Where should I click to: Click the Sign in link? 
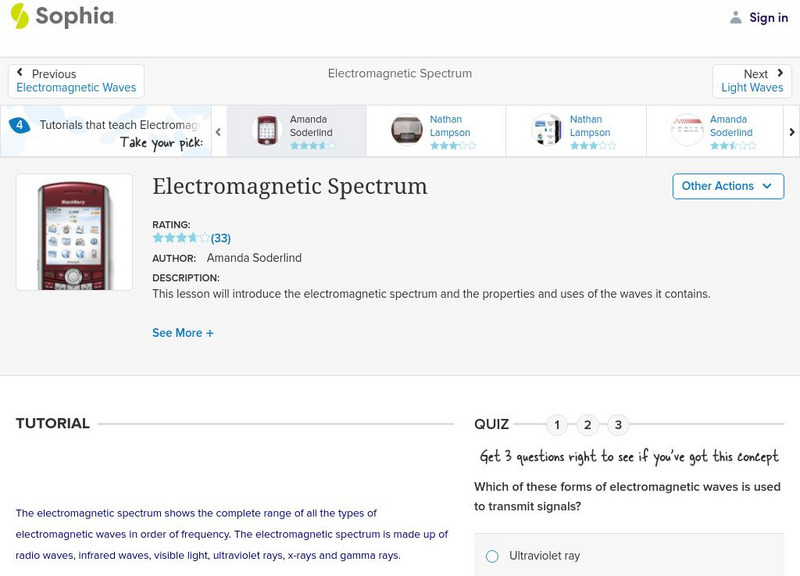coord(768,17)
